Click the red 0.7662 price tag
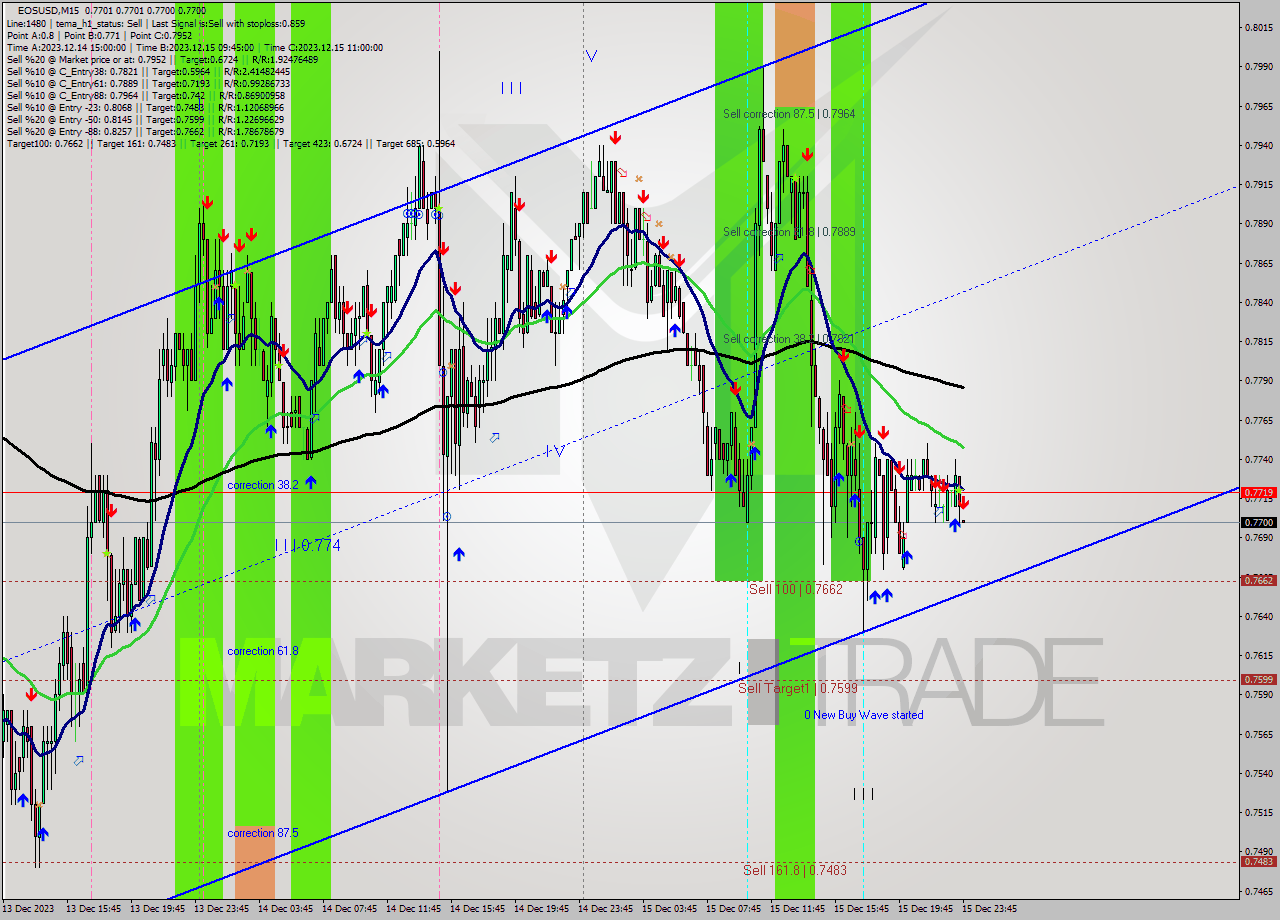Screen dimensions: 1280x920 click(1258, 580)
